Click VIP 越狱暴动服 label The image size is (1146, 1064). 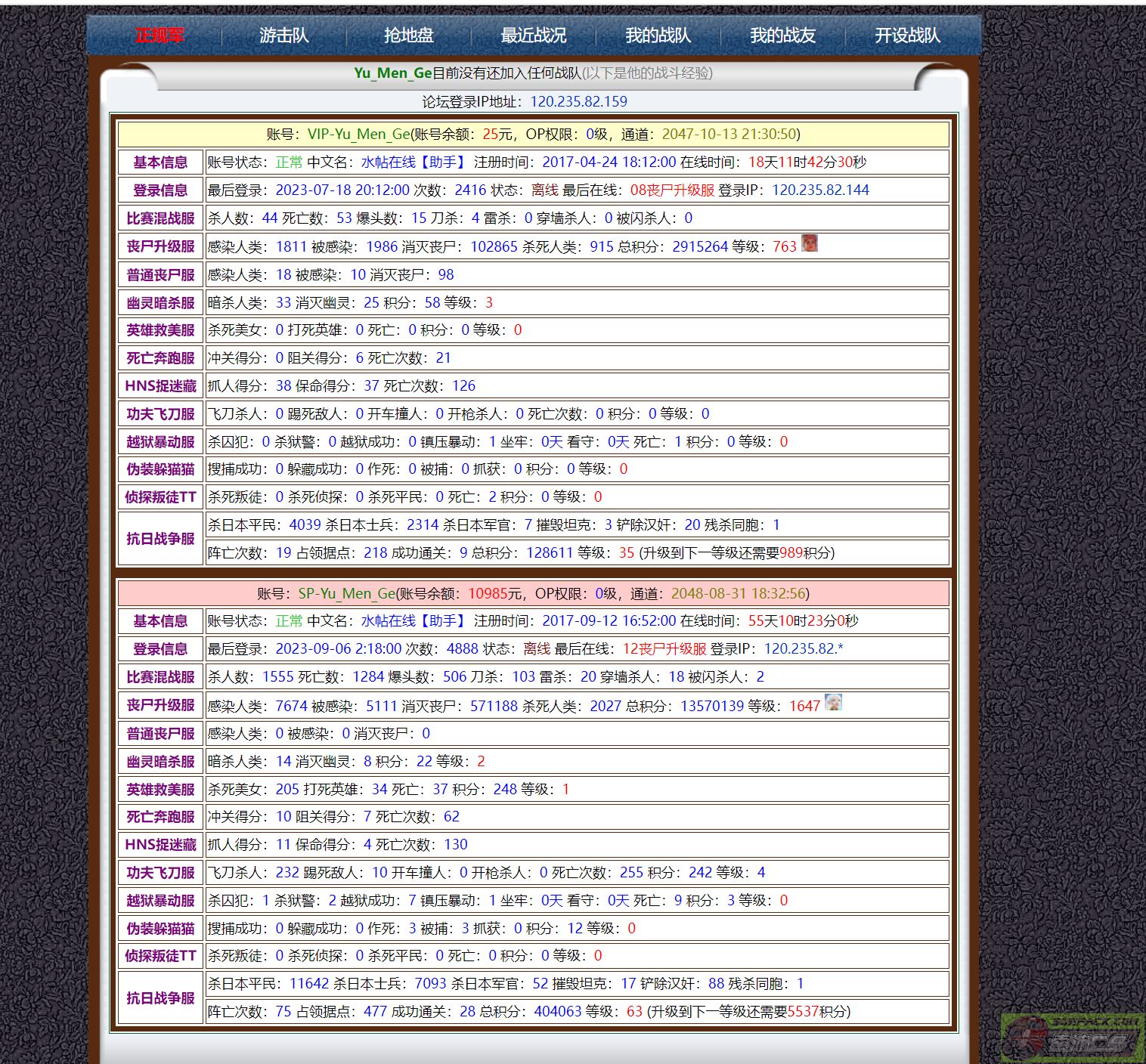[160, 442]
